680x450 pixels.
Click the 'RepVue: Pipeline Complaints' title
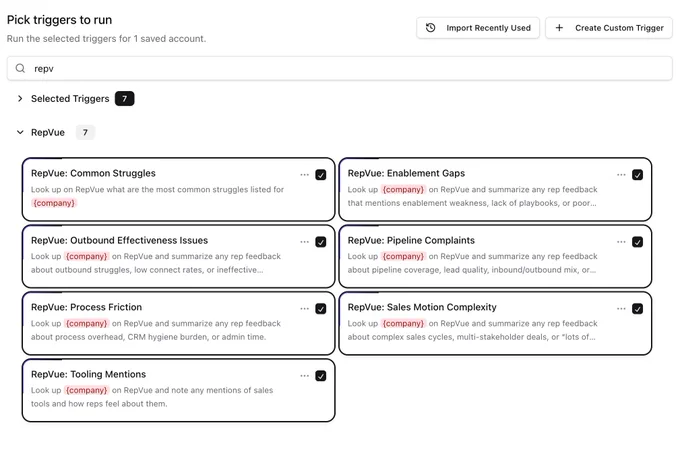coord(411,240)
